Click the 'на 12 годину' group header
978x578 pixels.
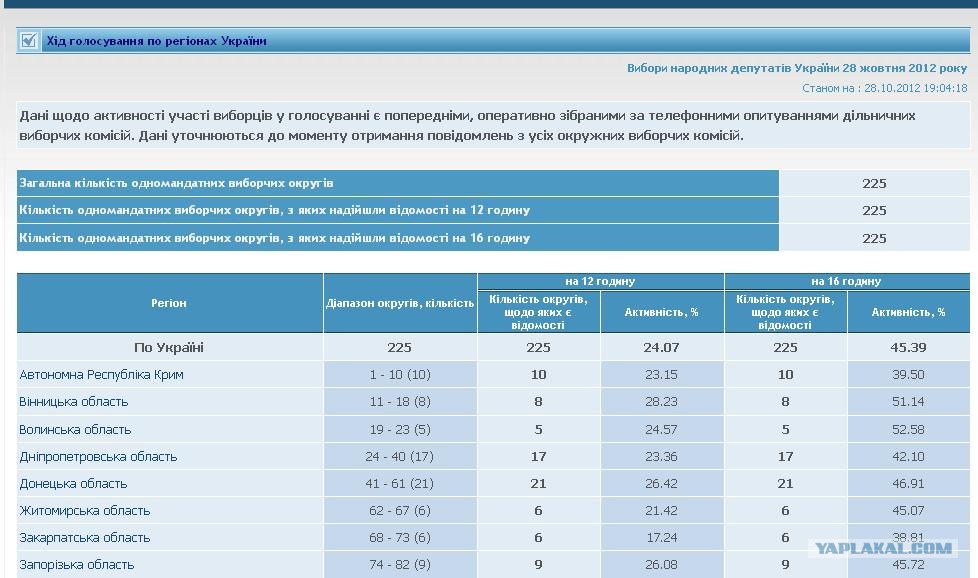tap(601, 281)
